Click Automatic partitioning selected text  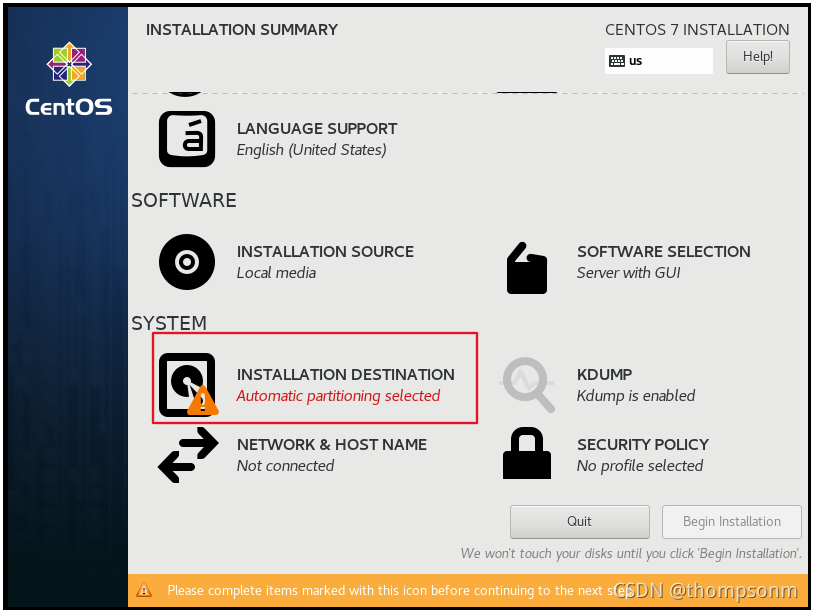[338, 396]
